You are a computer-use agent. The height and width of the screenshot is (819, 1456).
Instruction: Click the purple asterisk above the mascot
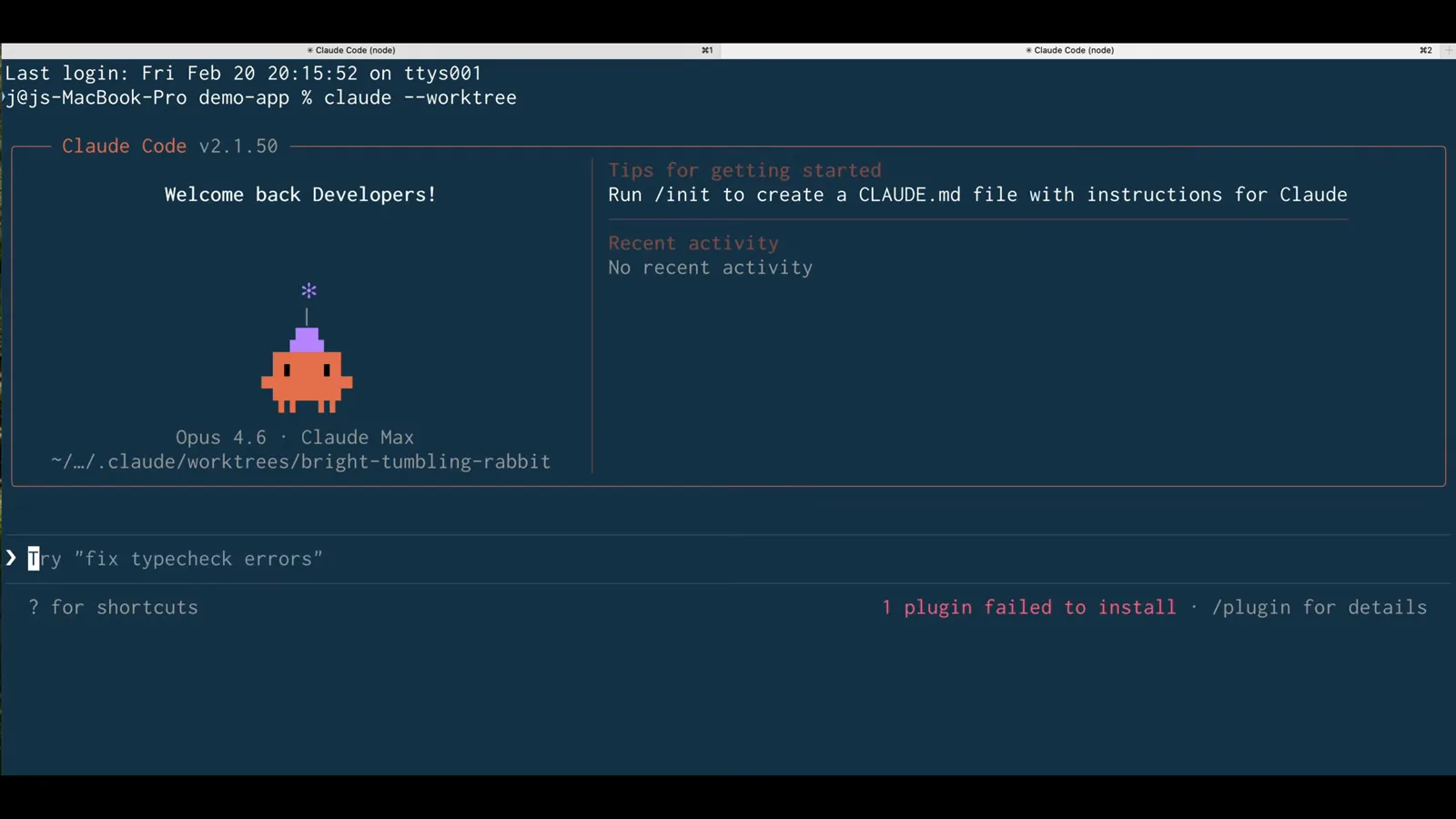[x=308, y=290]
